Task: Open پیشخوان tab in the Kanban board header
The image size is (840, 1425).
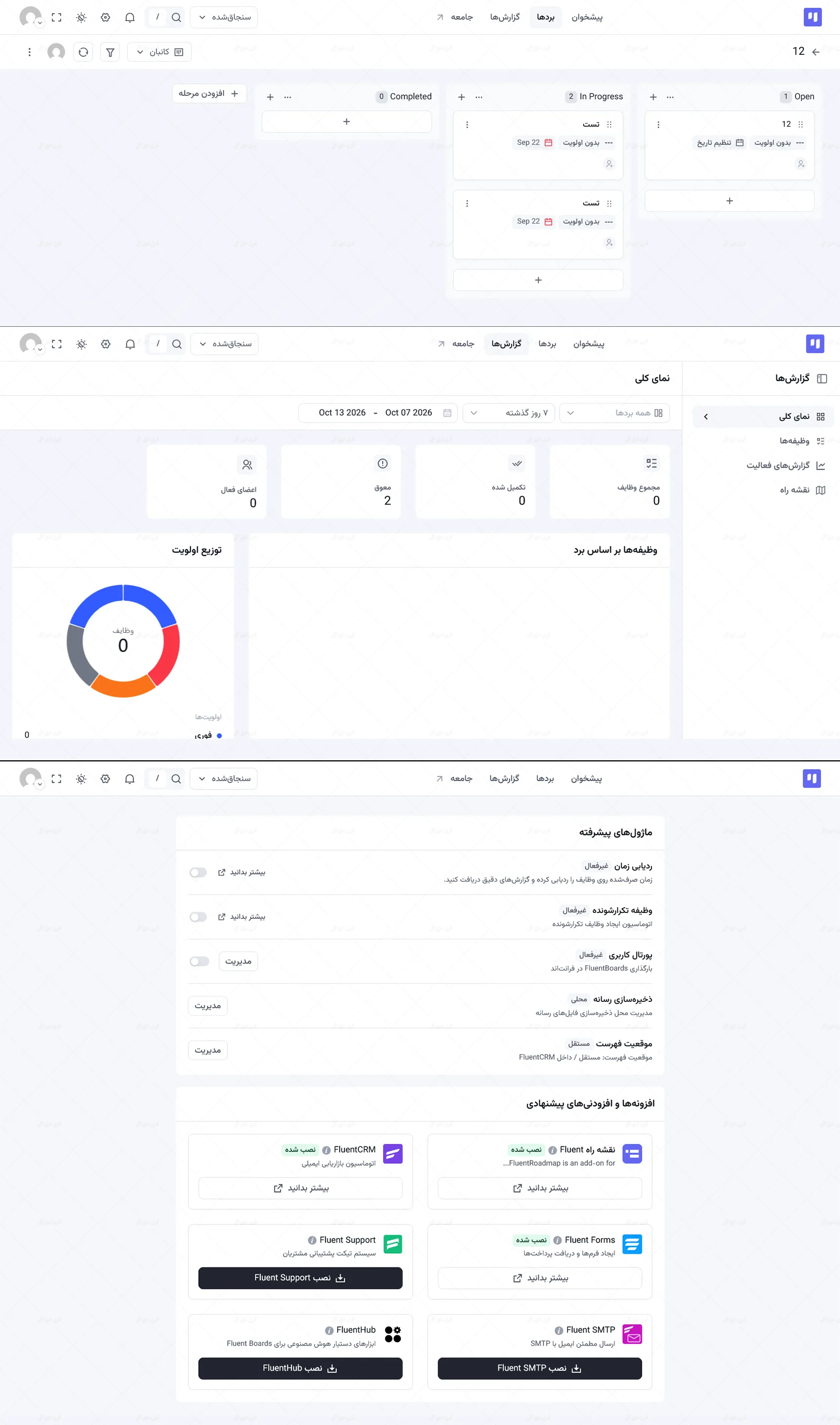Action: click(x=587, y=18)
